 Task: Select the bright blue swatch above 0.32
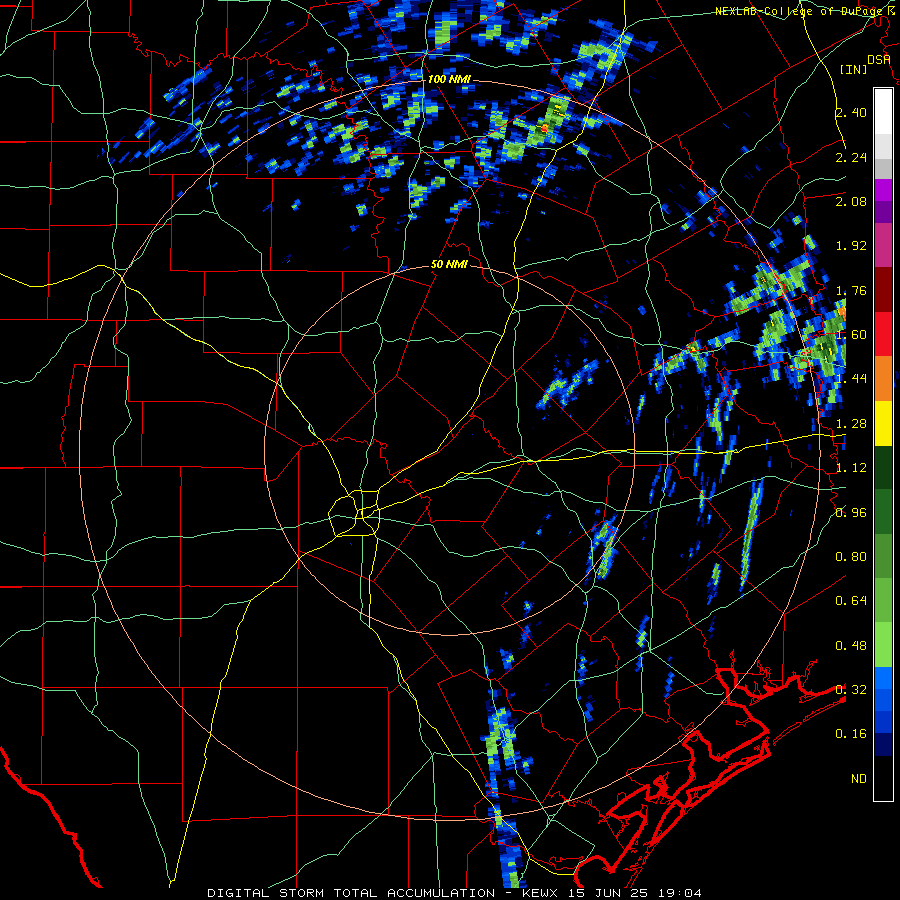pyautogui.click(x=883, y=678)
